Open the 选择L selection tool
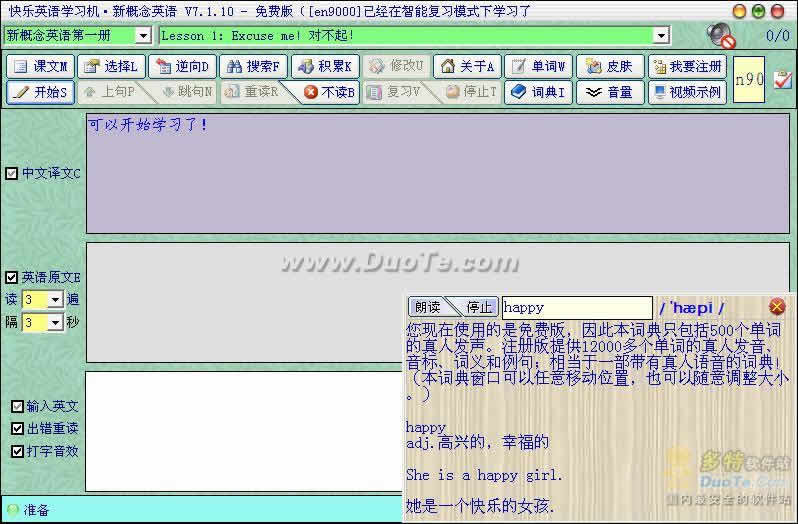Screen dimensions: 798x524 pos(111,67)
